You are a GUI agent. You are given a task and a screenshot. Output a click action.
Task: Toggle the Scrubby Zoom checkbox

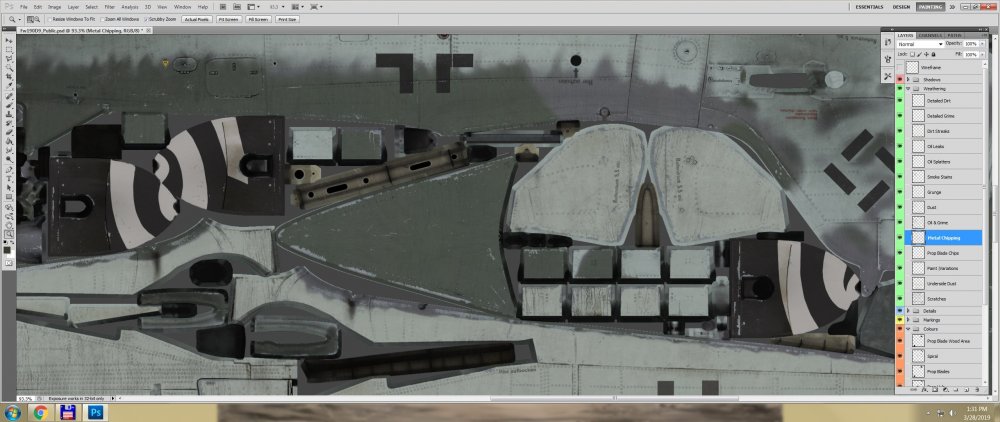coord(146,19)
